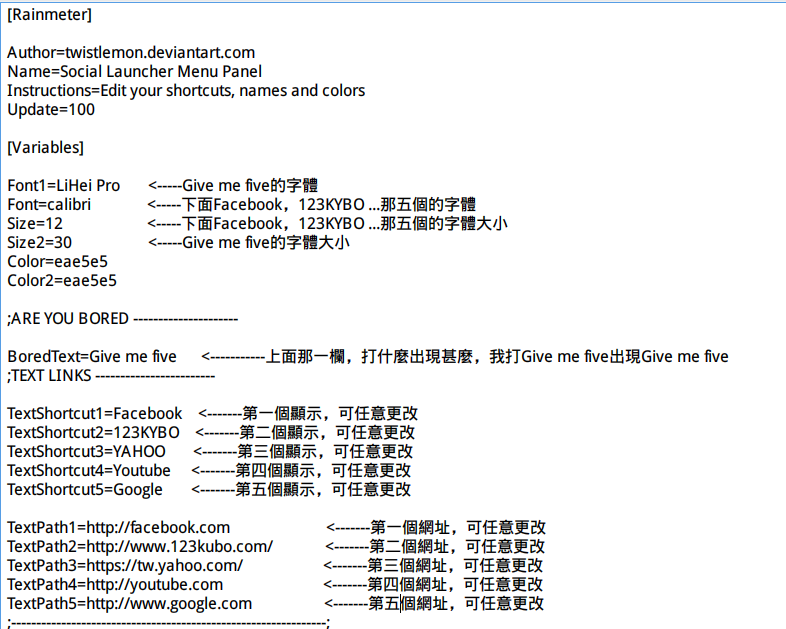Click the TextShortcut3=YAHOO entry
786x629 pixels.
[x=86, y=452]
